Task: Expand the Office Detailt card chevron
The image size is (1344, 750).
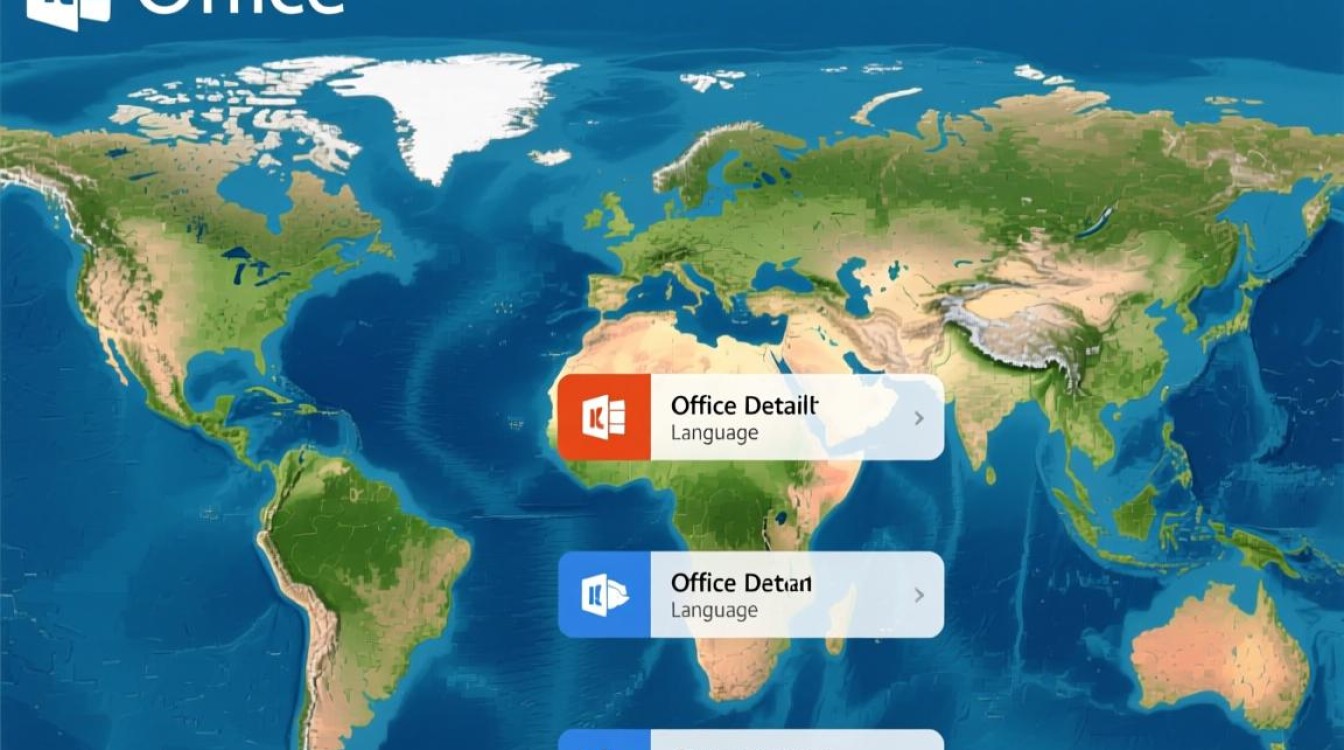Action: click(919, 418)
